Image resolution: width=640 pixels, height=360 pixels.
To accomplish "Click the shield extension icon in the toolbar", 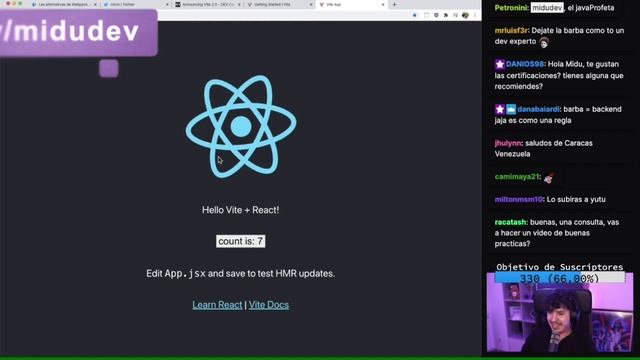I will click(436, 15).
